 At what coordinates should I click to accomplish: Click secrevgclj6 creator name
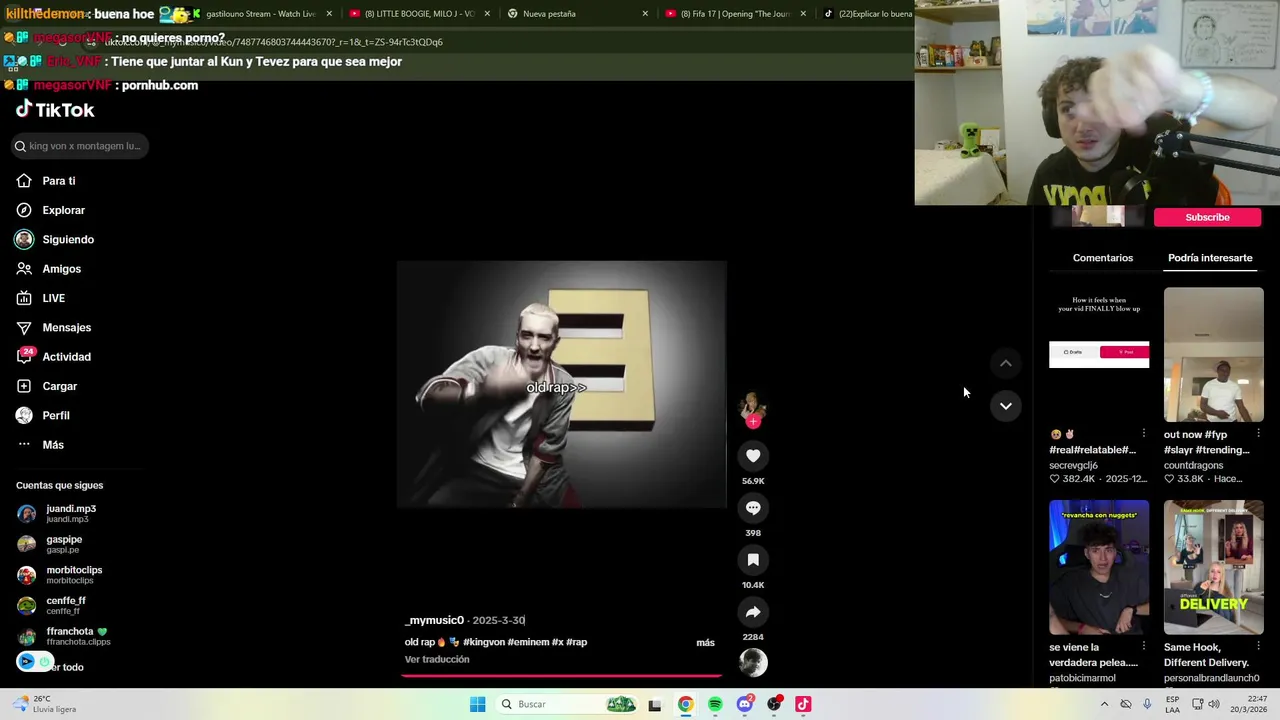point(1073,465)
